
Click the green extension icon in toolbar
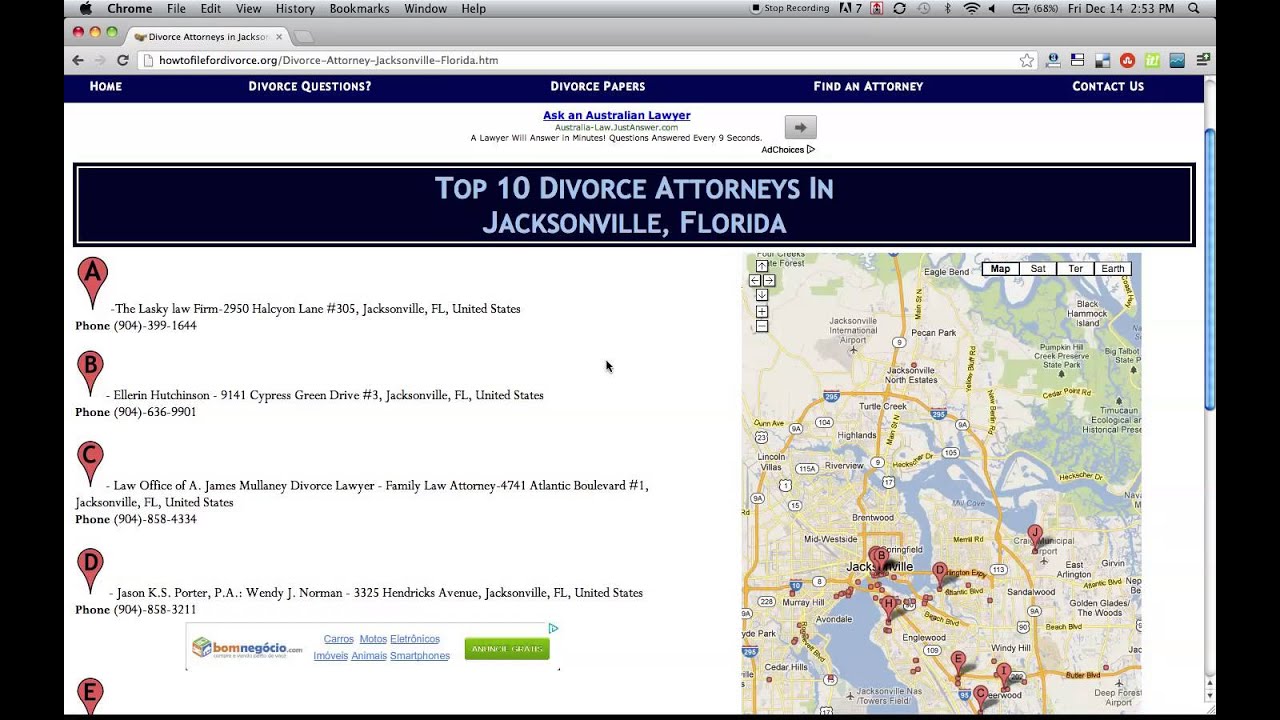click(x=1152, y=60)
